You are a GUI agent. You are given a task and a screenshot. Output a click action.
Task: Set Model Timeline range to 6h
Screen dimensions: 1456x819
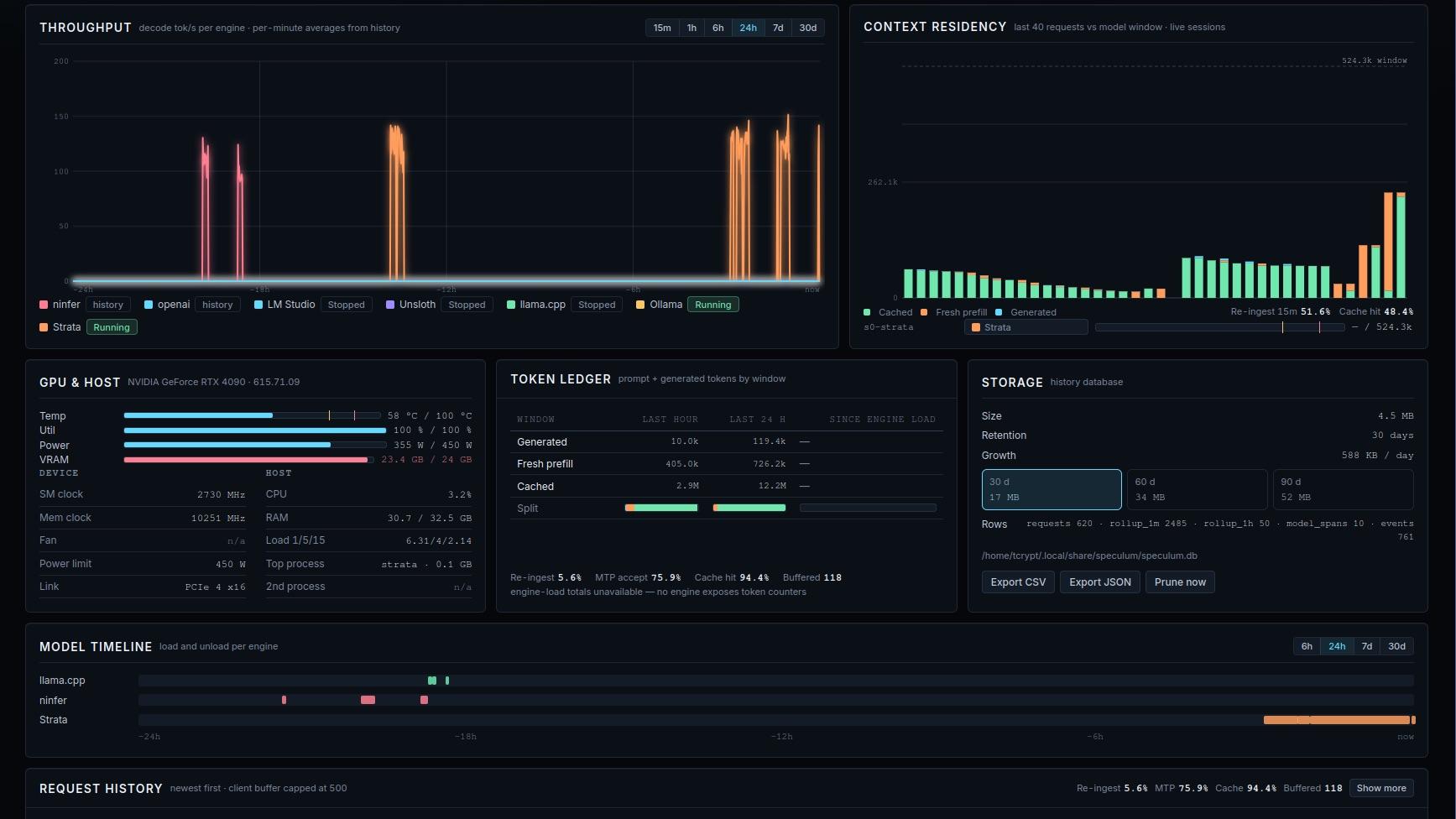(x=1307, y=646)
